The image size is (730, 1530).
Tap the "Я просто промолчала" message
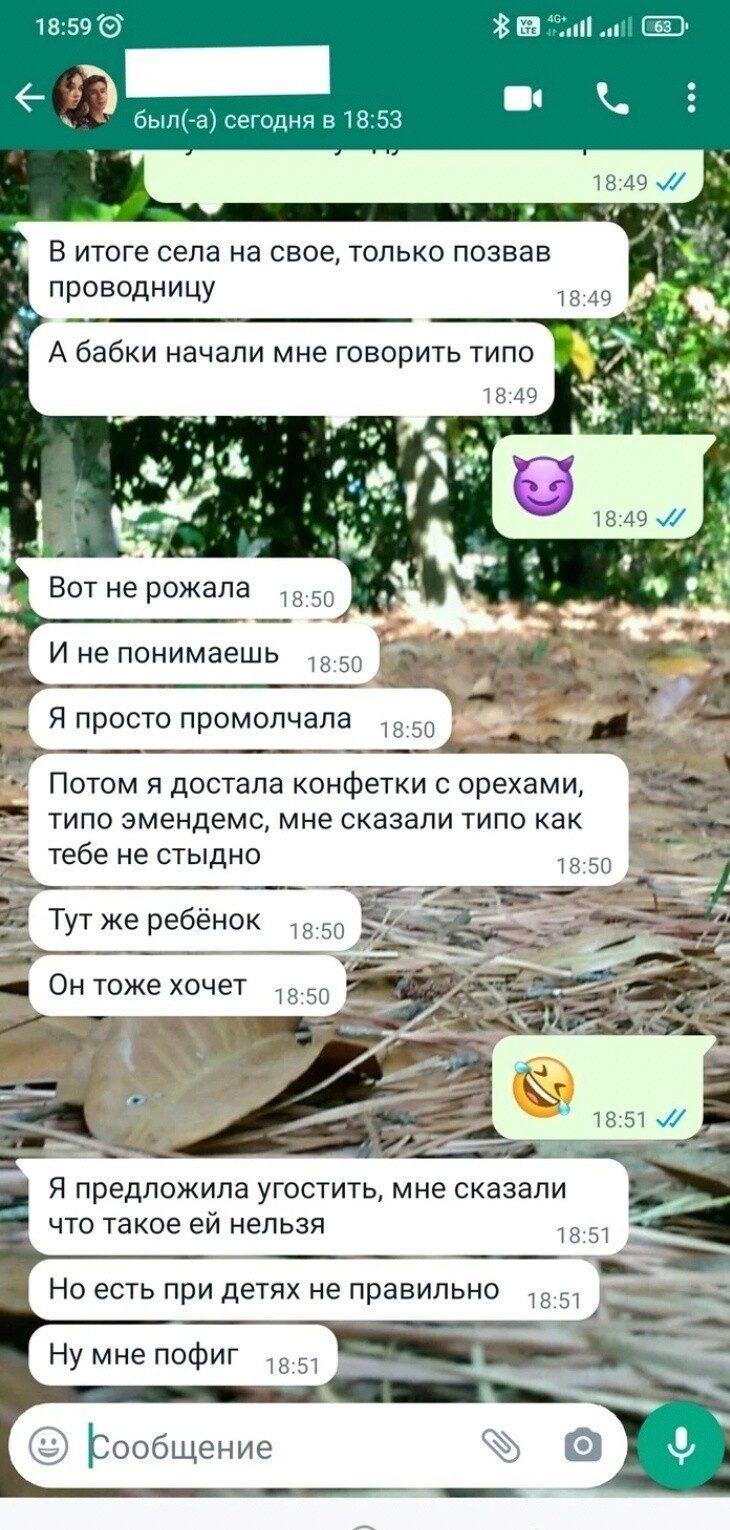coord(240,719)
